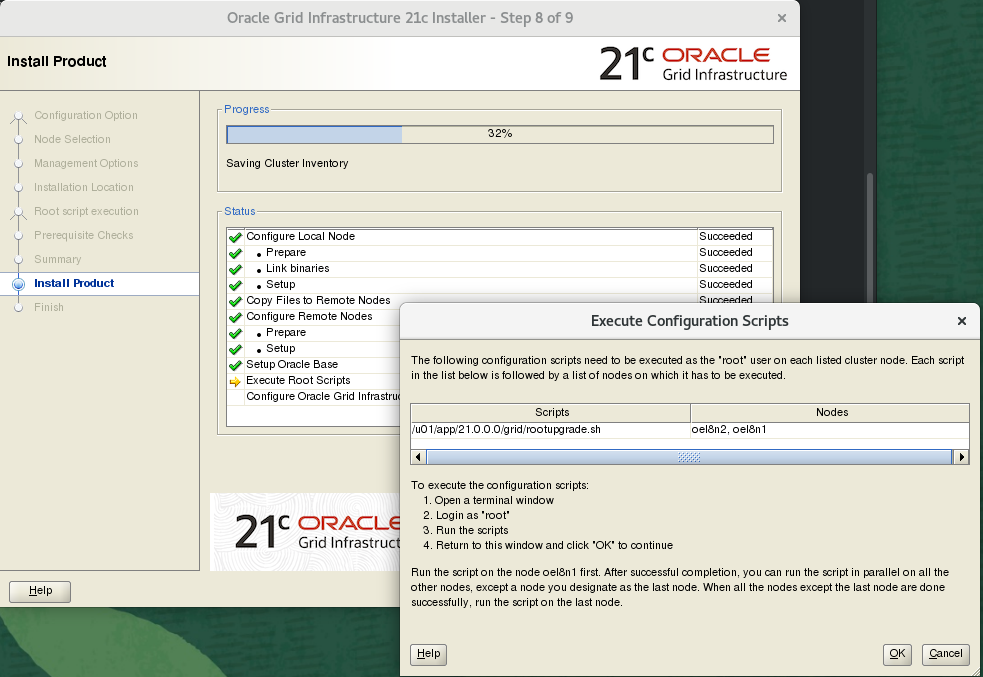Click the scripts table left scroll arrow

(418, 457)
